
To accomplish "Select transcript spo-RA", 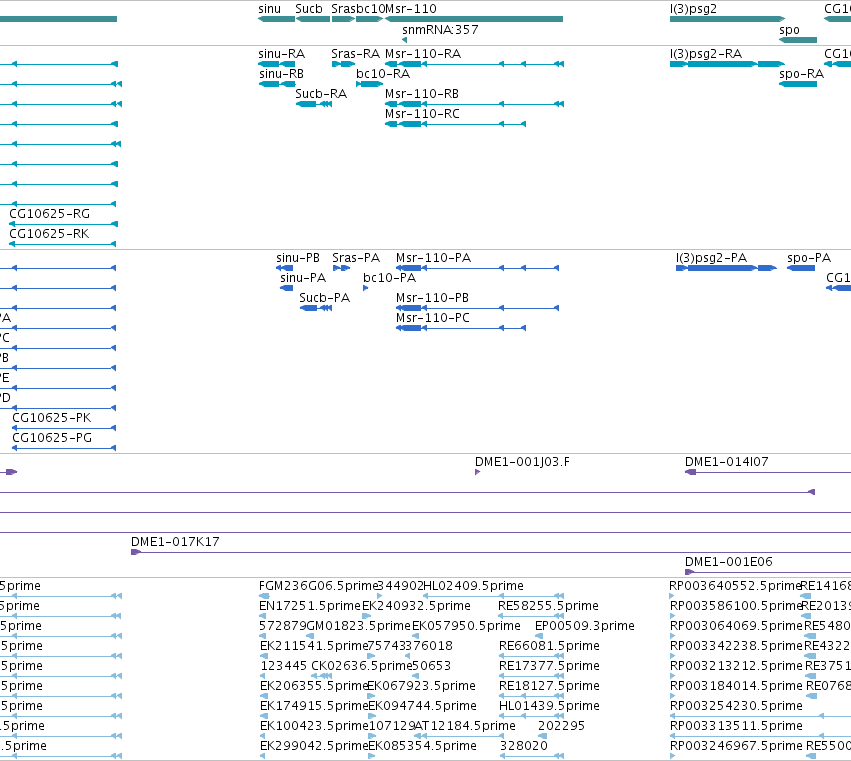I will pyautogui.click(x=798, y=84).
